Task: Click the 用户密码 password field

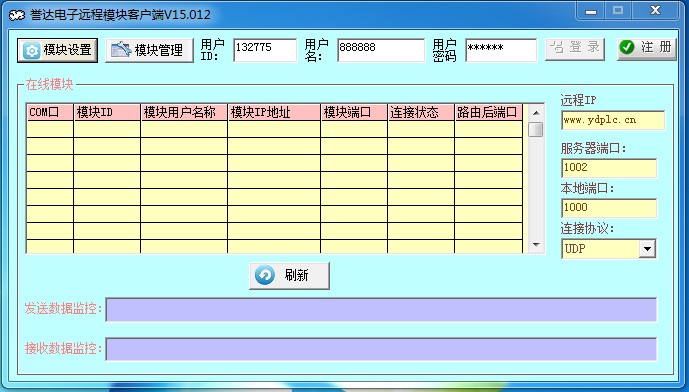Action: click(x=501, y=50)
